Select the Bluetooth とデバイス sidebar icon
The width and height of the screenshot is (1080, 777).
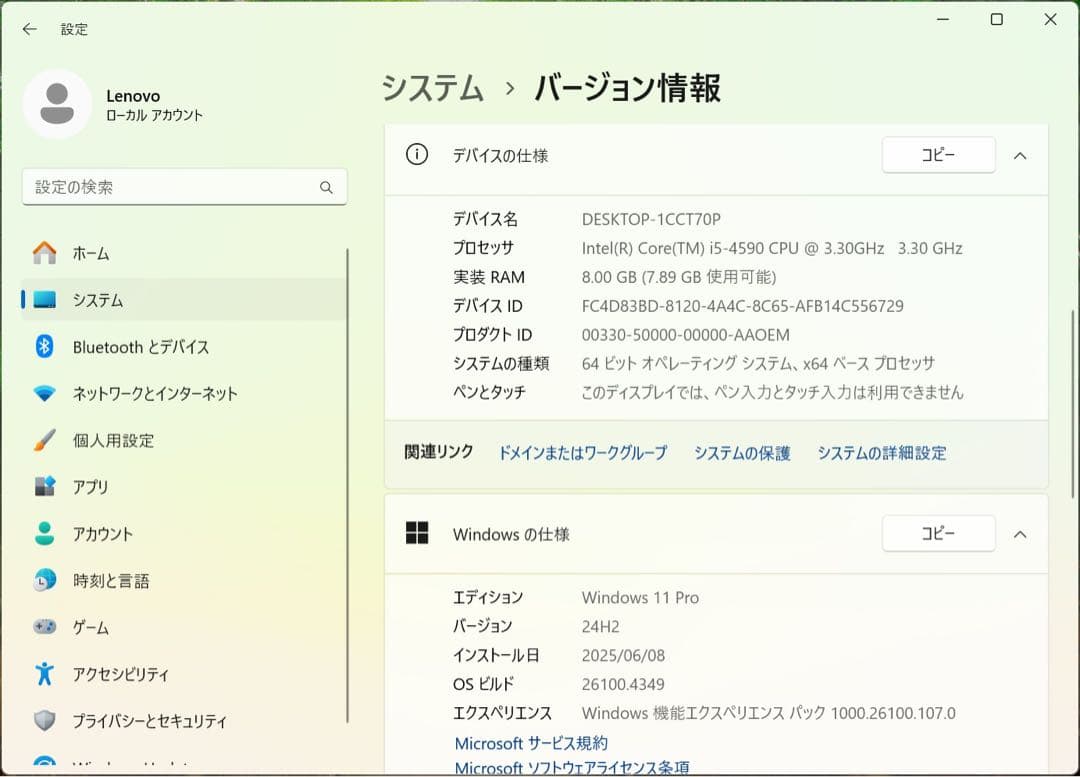coord(45,347)
